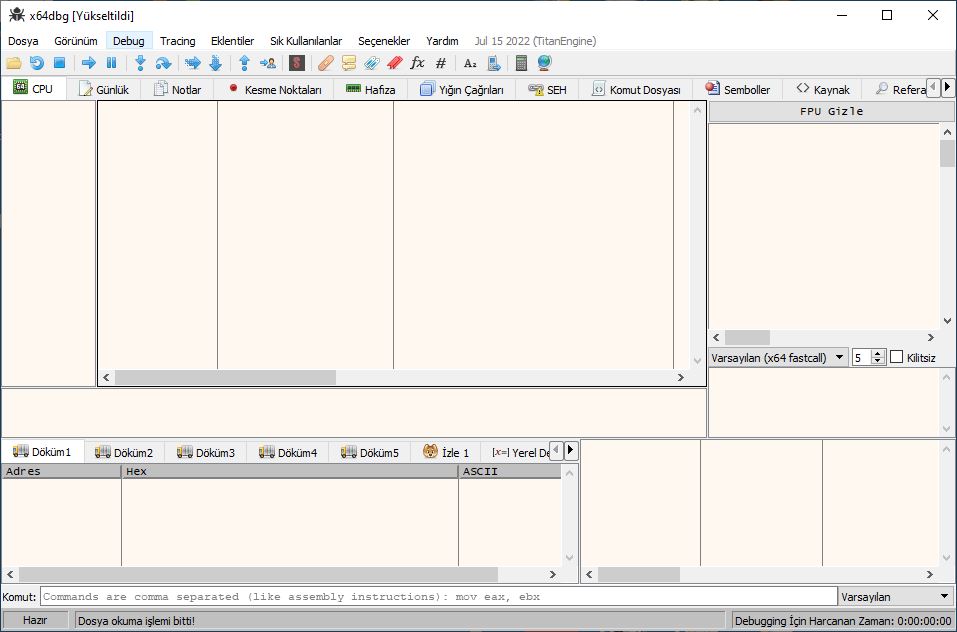This screenshot has width=957, height=632.
Task: Increase the argument count spinner value
Action: [x=878, y=353]
